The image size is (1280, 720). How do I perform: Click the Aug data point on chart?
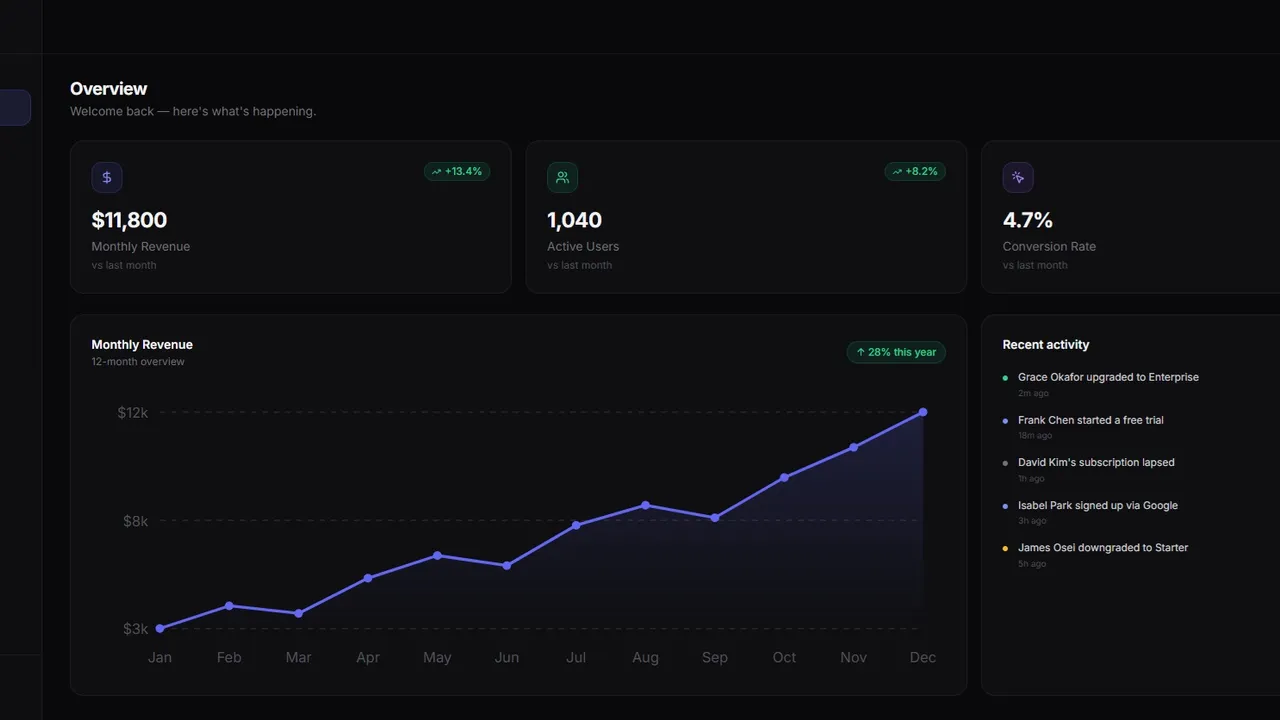tap(646, 505)
